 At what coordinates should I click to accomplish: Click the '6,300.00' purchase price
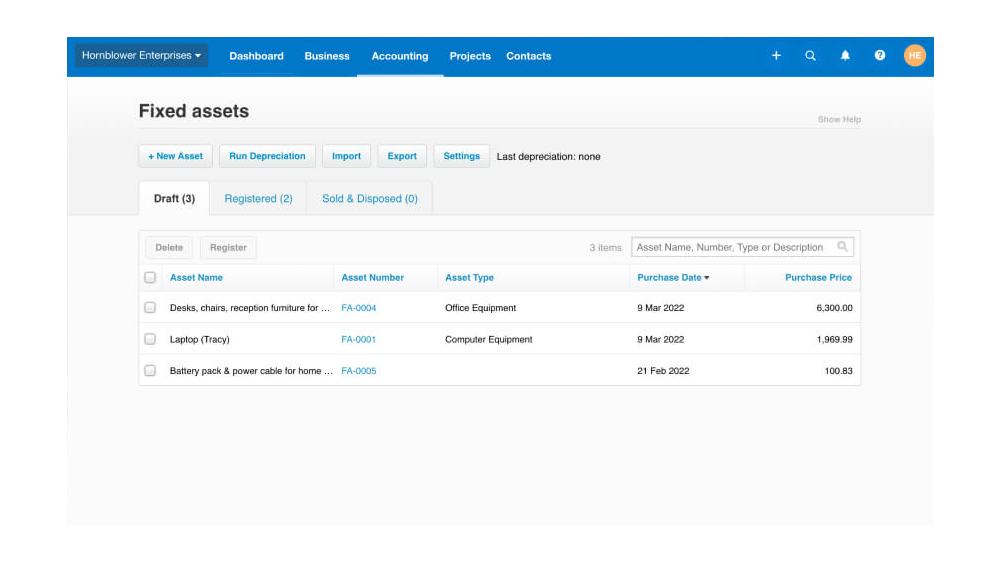pyautogui.click(x=834, y=308)
